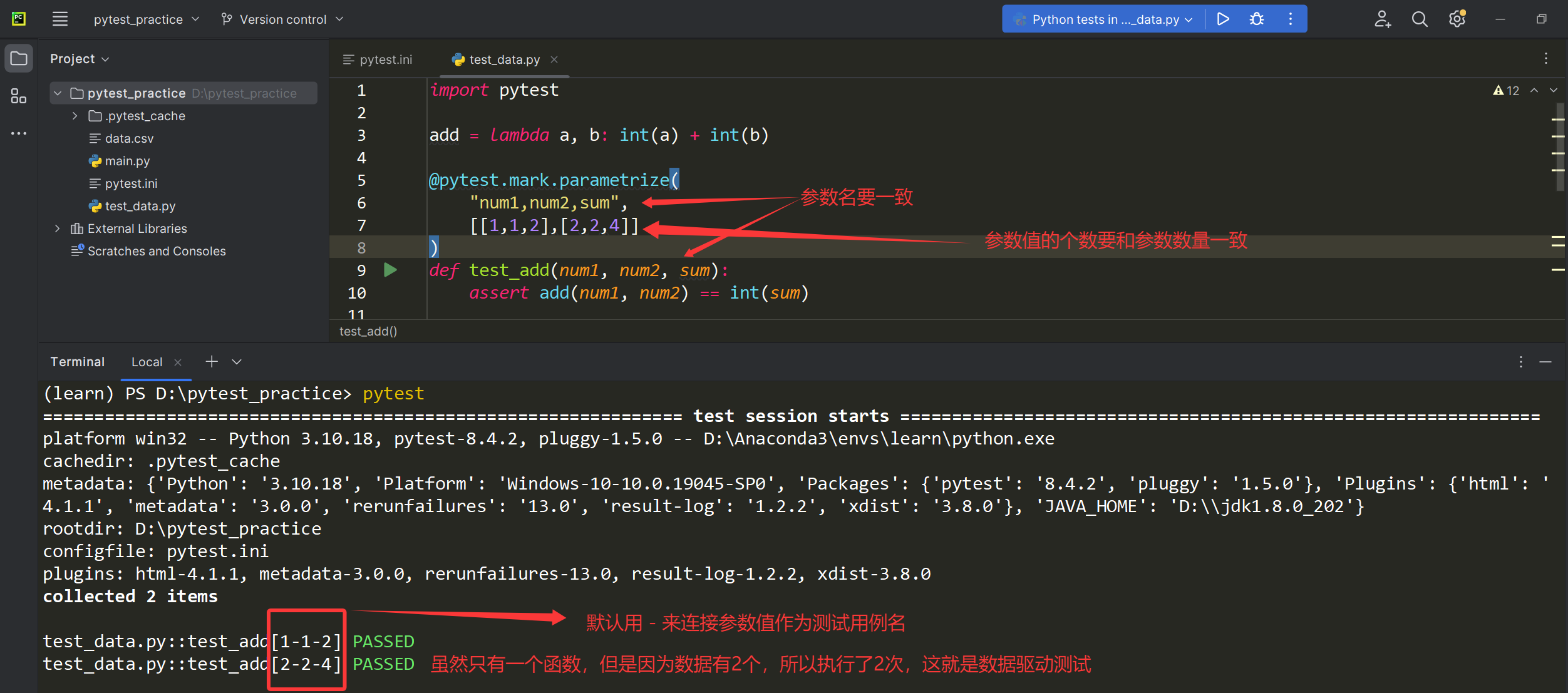1568x693 pixels.
Task: Open IDE settings gear icon
Action: coord(1457,19)
